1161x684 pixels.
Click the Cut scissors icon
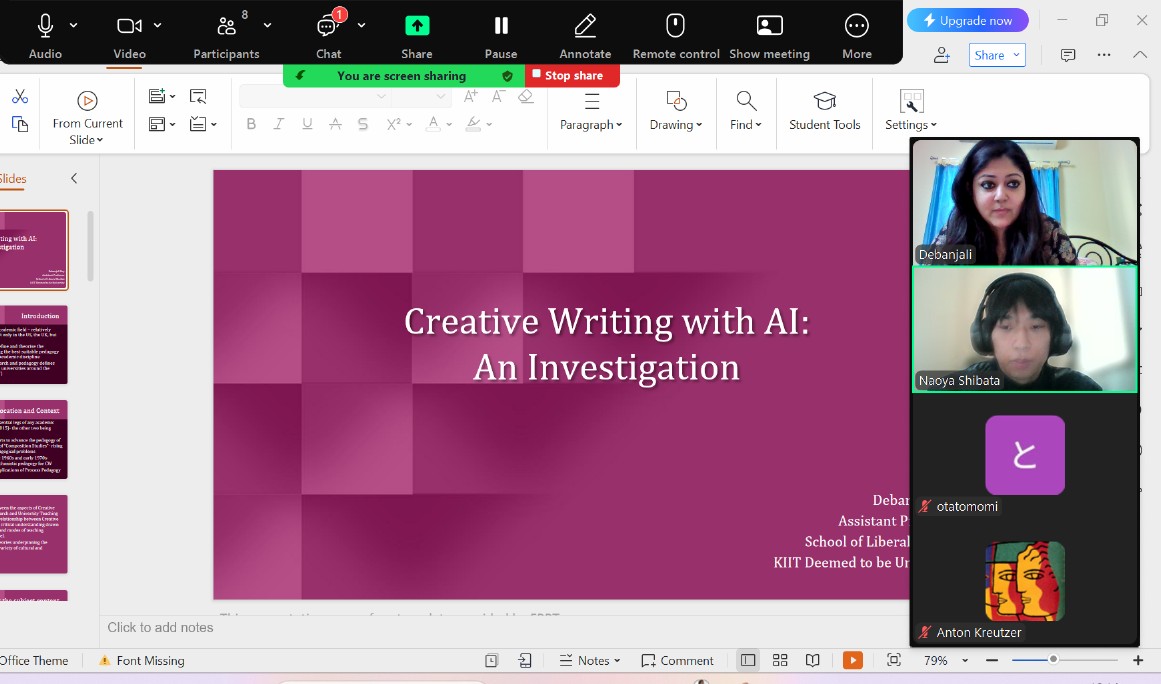coord(20,97)
